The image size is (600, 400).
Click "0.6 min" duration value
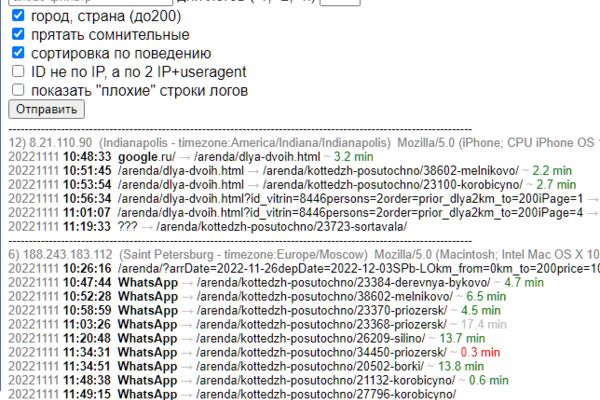coord(489,380)
